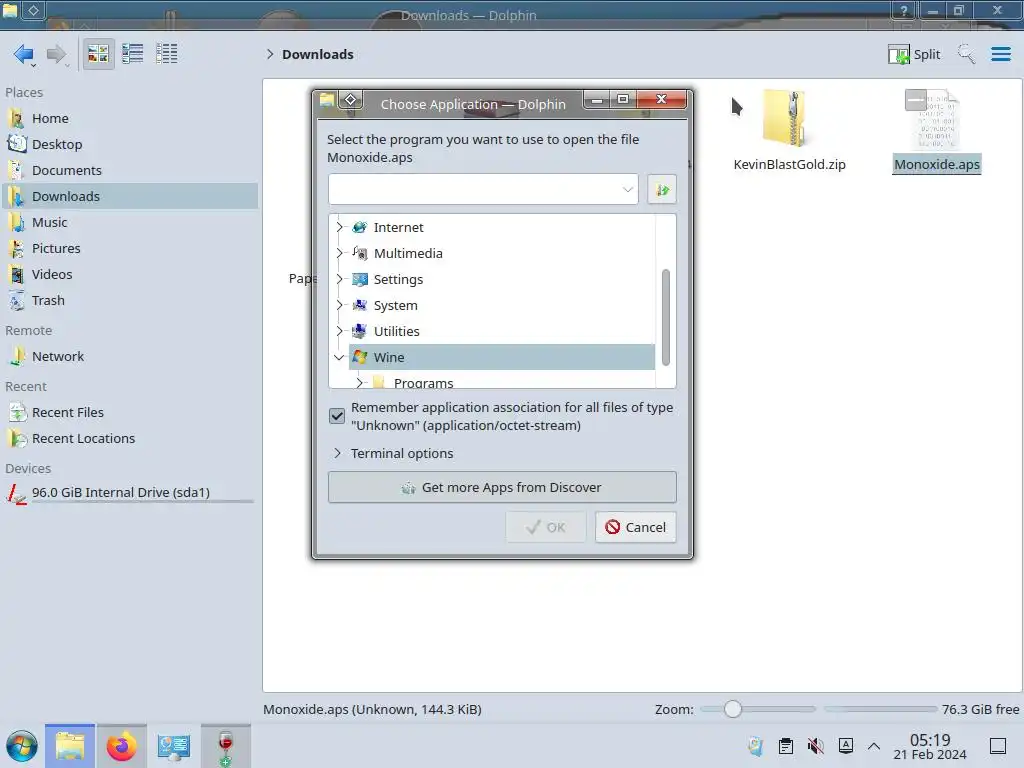Viewport: 1024px width, 768px height.
Task: Click Dolphin file manager taskbar icon
Action: coord(70,746)
